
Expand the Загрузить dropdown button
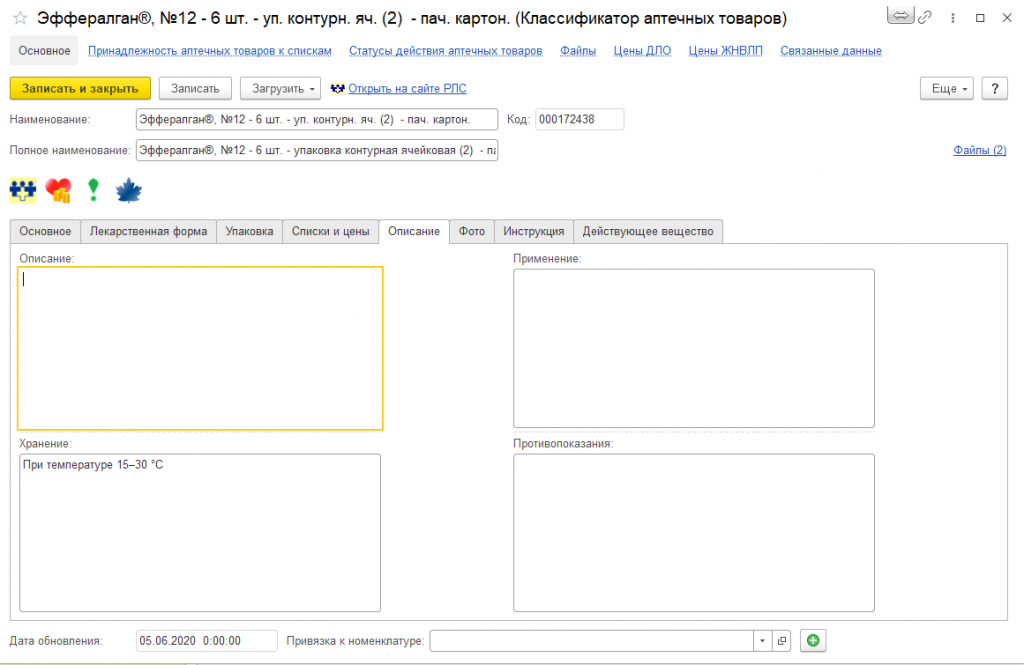coord(280,89)
